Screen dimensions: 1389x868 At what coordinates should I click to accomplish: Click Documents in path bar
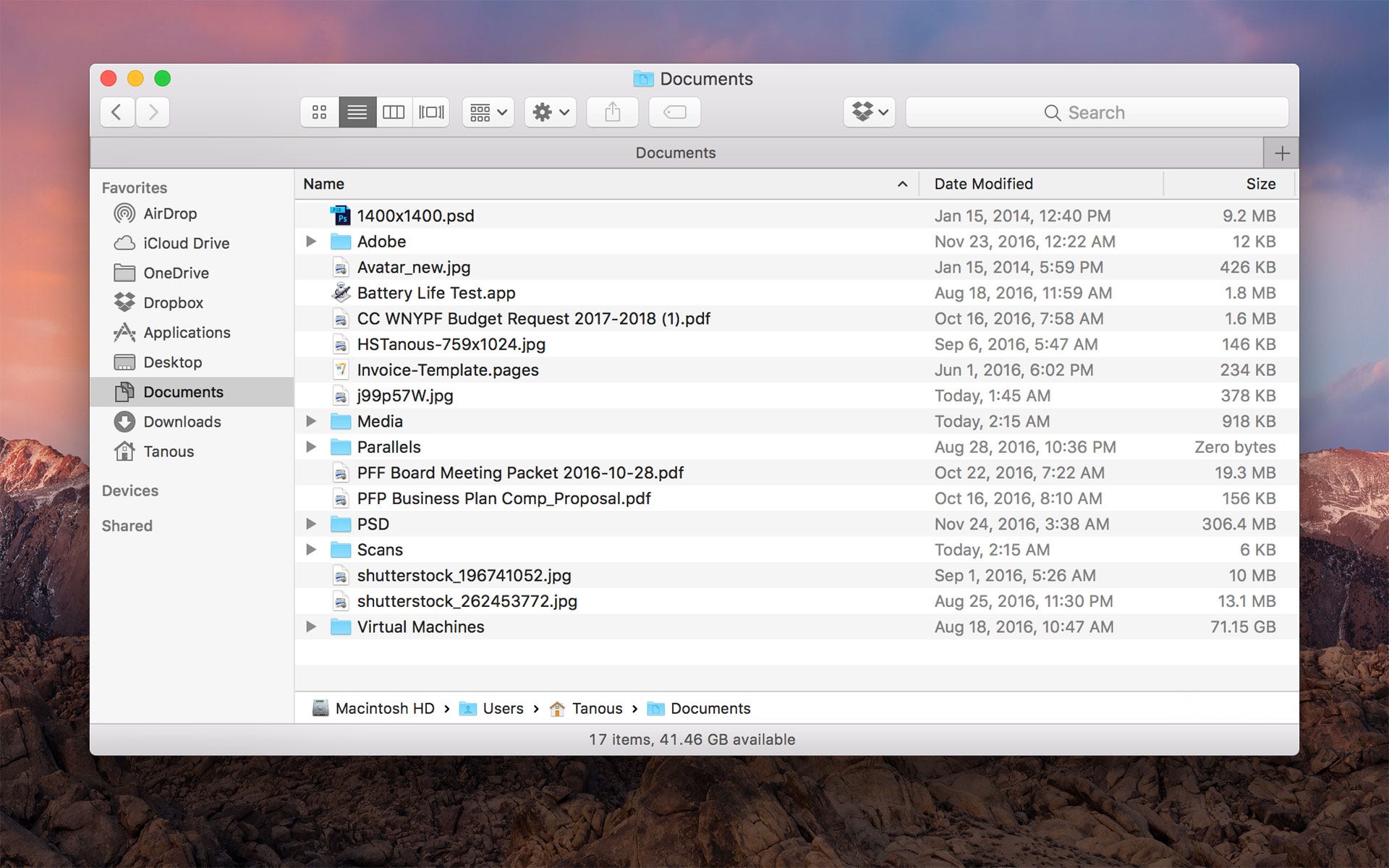tap(699, 708)
